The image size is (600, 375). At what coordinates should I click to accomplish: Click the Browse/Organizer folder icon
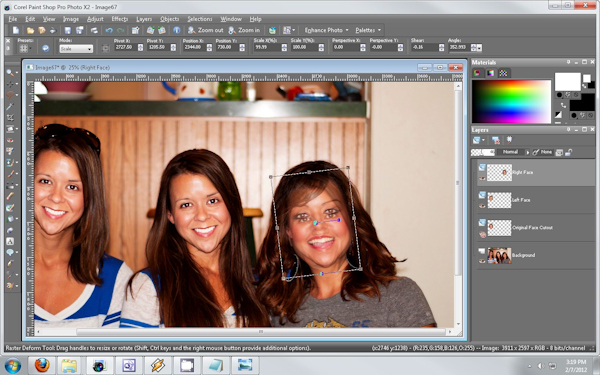42,30
